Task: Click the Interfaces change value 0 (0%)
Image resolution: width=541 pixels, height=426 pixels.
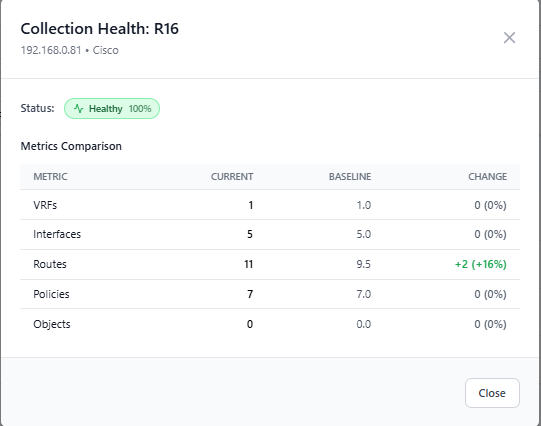Action: pyautogui.click(x=490, y=234)
